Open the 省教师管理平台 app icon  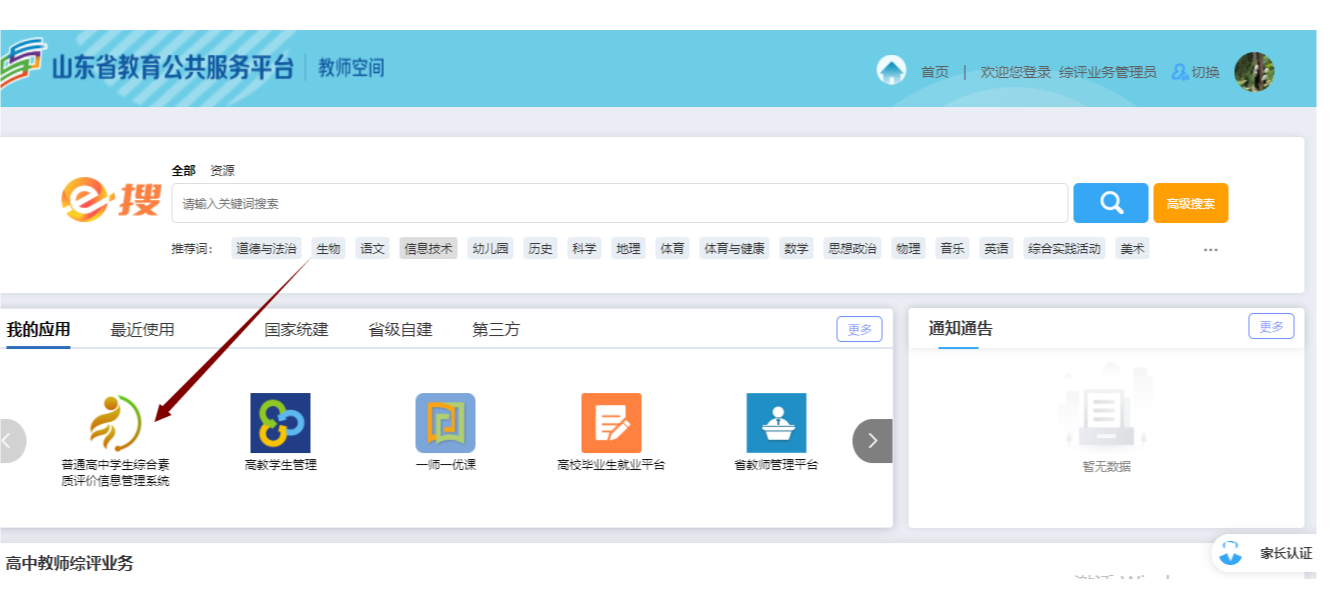click(x=776, y=423)
